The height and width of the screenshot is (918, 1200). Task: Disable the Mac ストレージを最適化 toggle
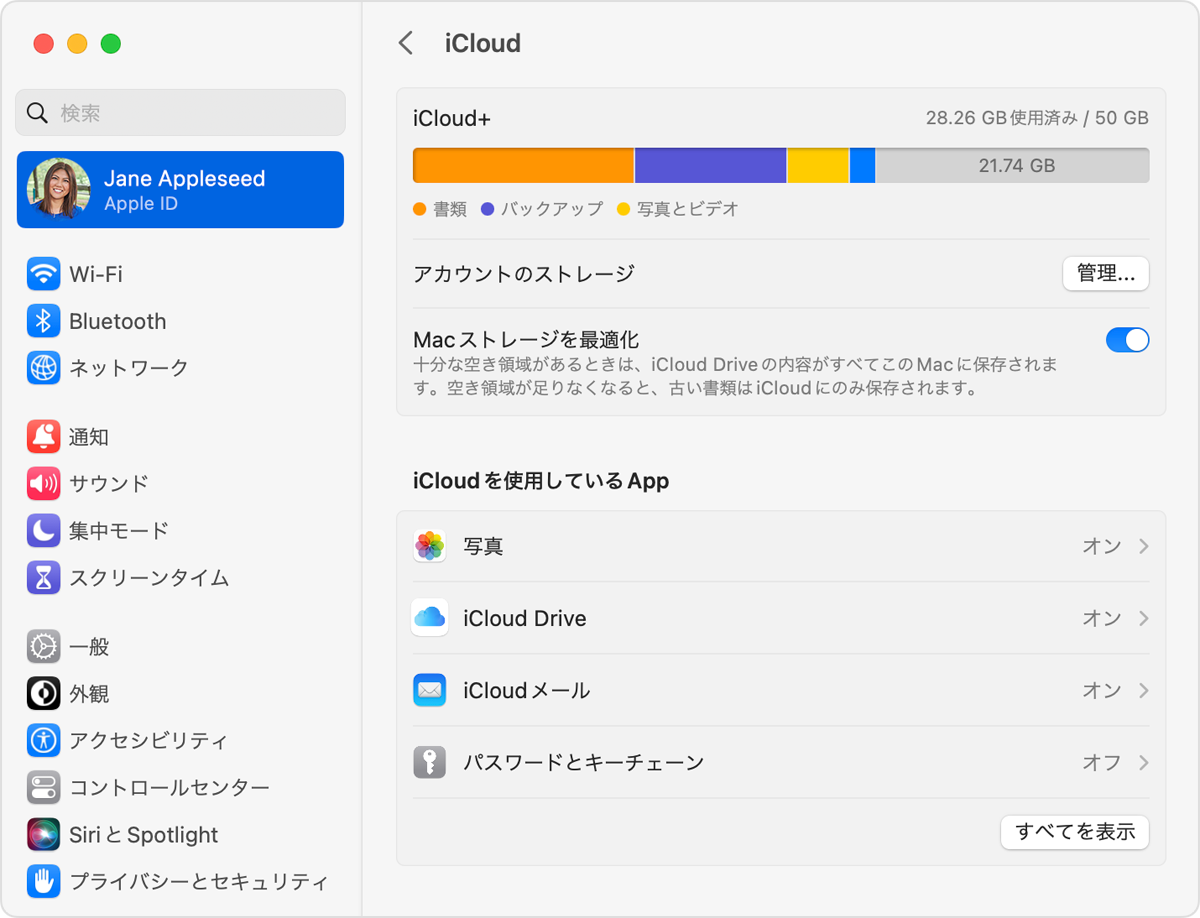(1127, 340)
